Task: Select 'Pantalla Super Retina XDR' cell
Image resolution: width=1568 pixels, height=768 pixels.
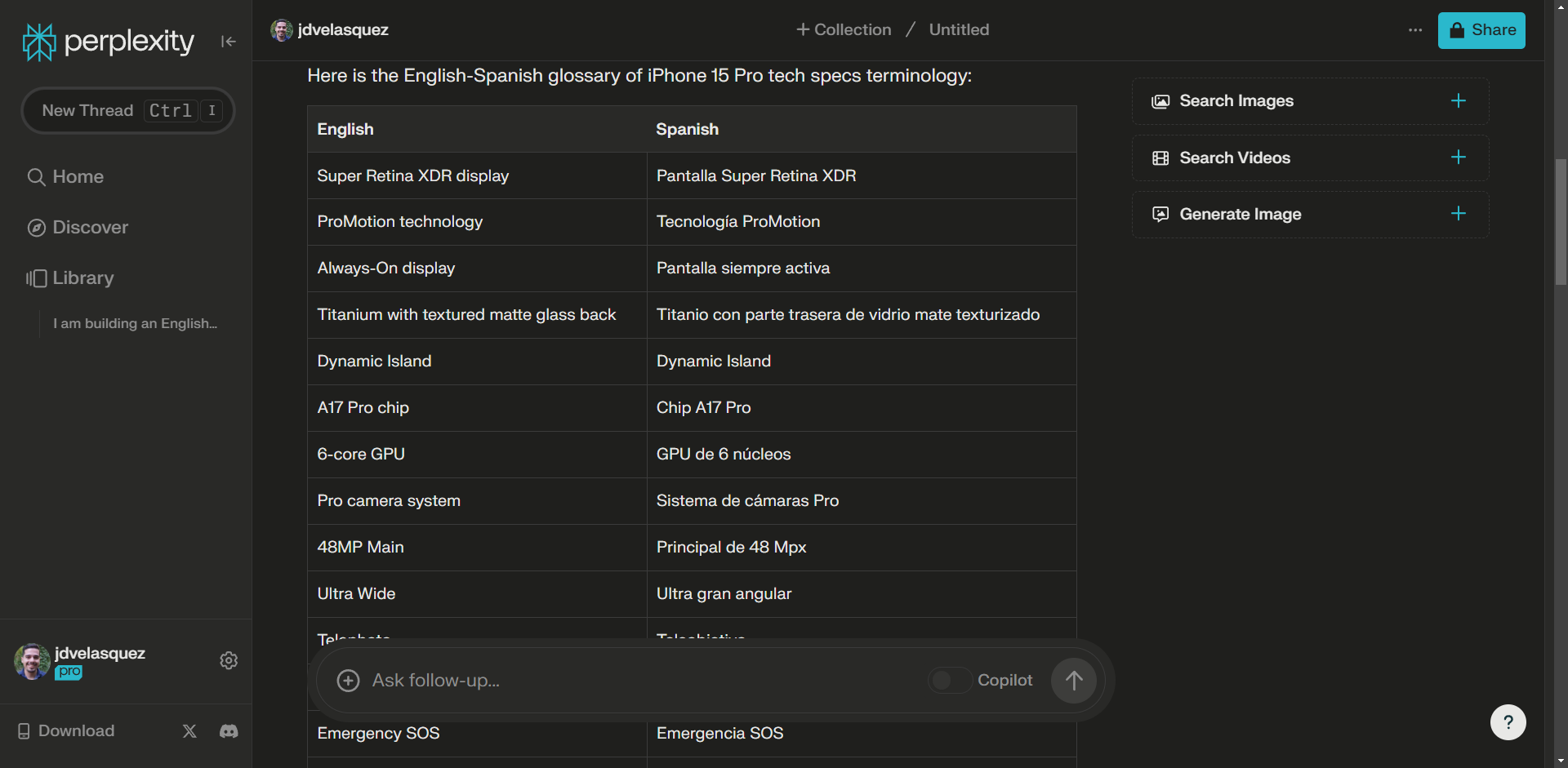Action: click(862, 175)
